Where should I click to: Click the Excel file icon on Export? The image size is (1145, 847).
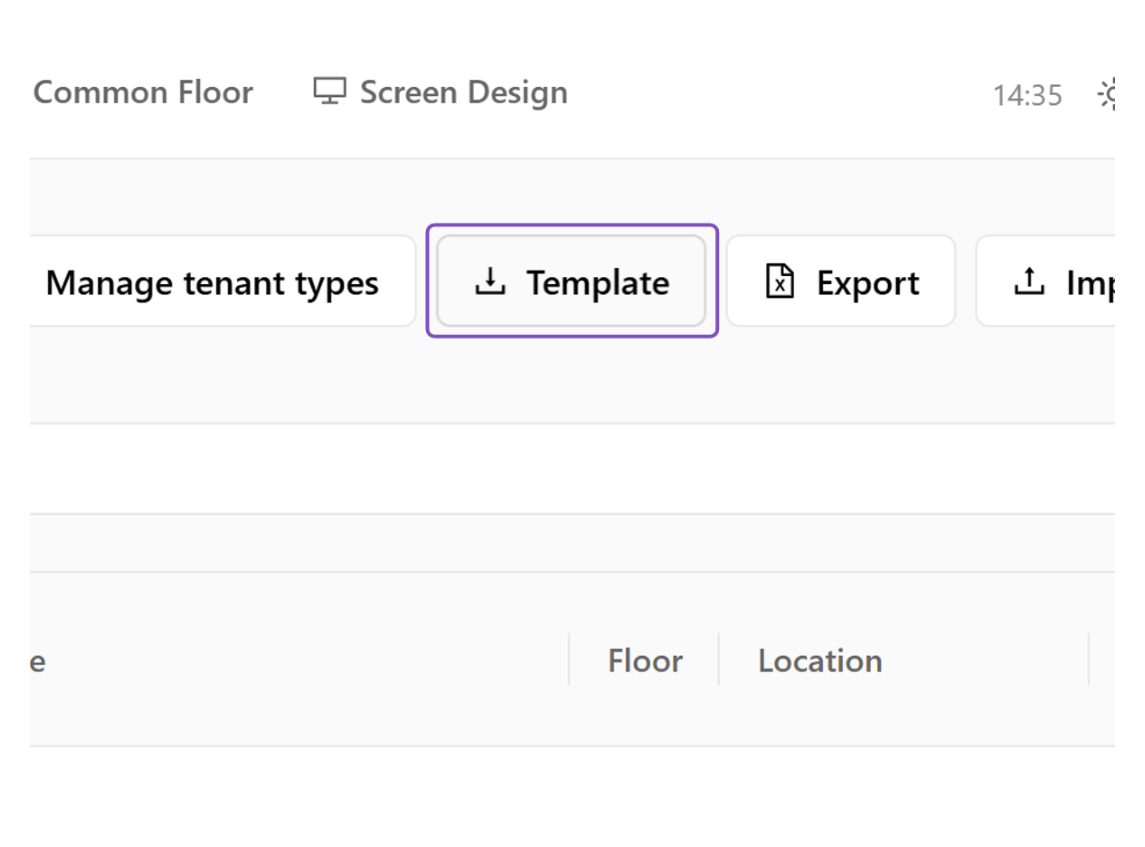tap(779, 281)
